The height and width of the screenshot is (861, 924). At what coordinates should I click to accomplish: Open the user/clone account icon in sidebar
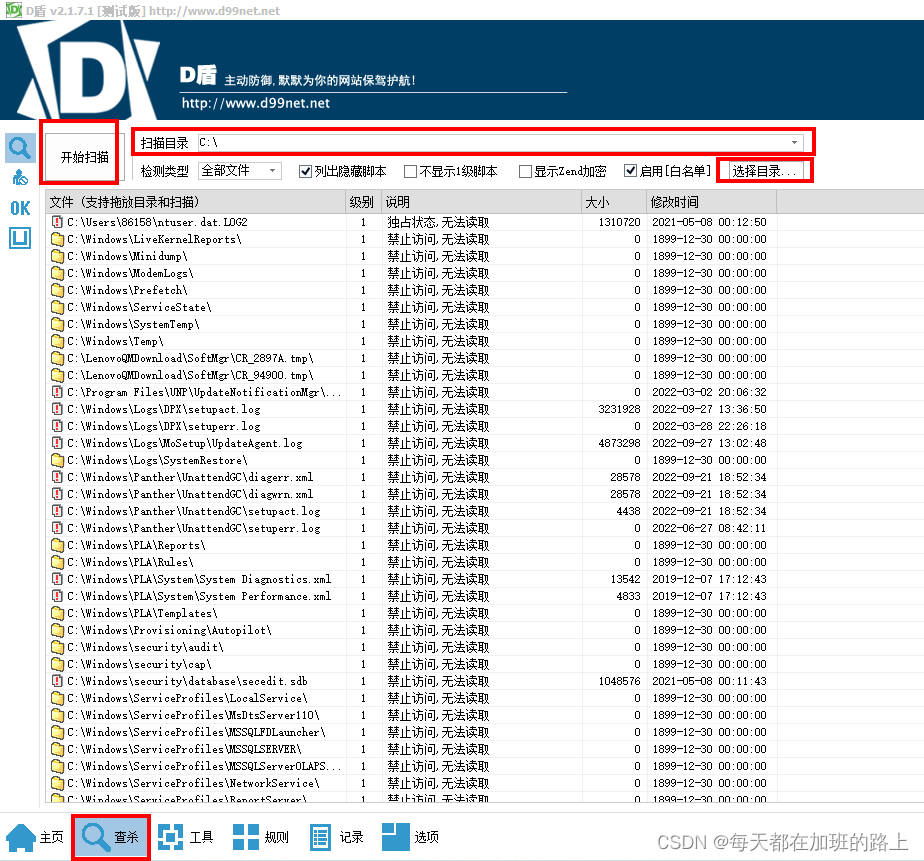[20, 177]
